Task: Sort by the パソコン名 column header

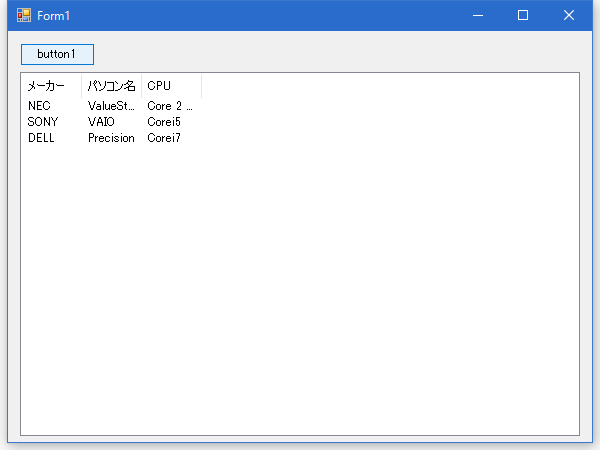Action: pos(111,86)
